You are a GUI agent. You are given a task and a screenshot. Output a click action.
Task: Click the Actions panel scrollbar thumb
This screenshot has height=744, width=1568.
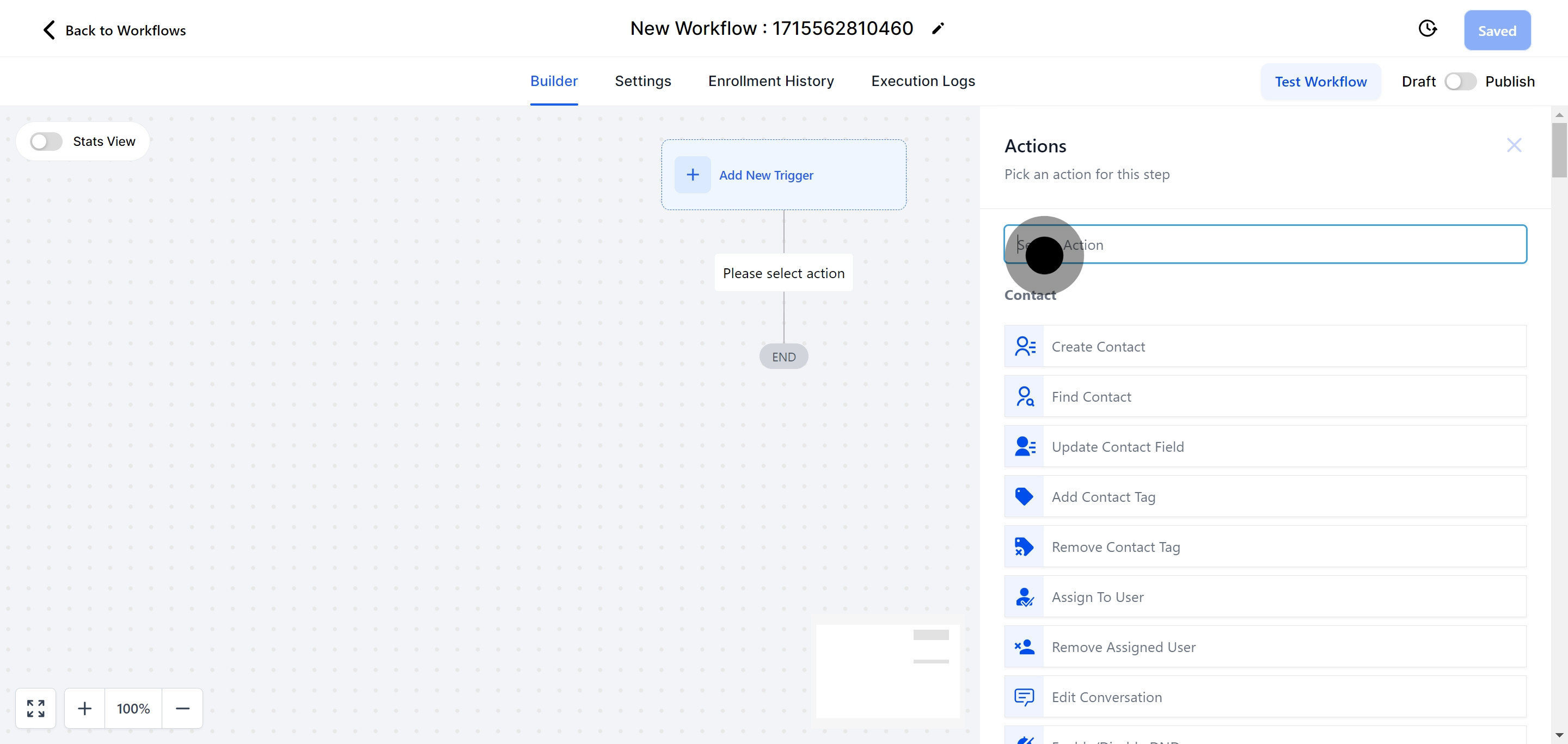pos(1559,150)
